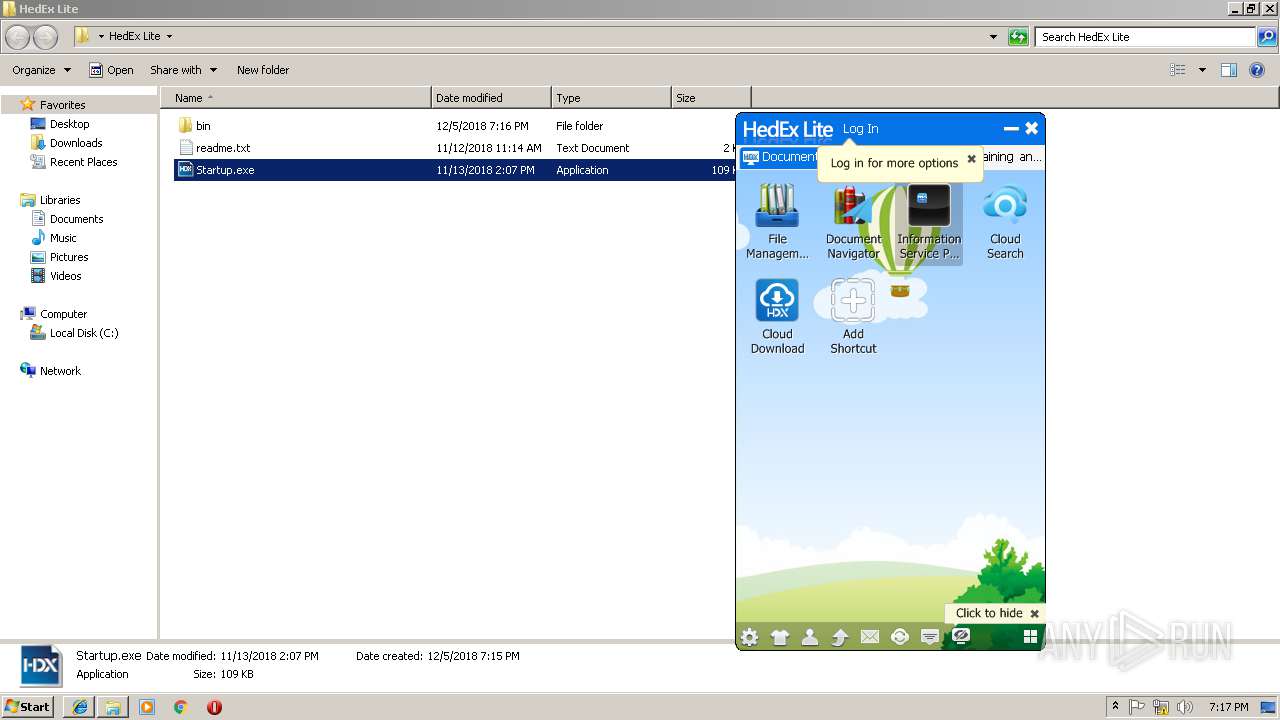Click the change view icon
1280x720 pixels.
click(1178, 70)
